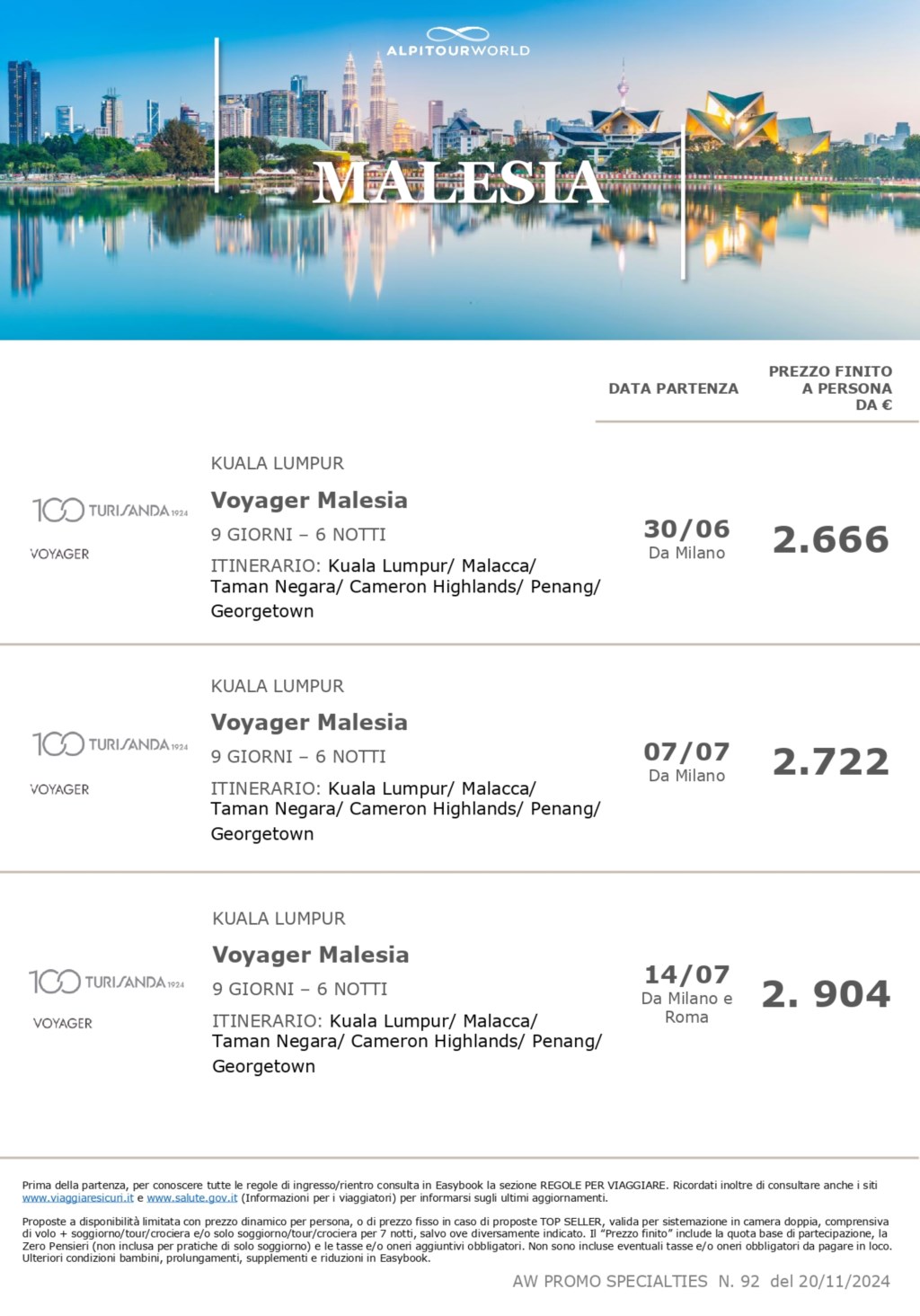Click the VOYAGER label under the third logo
This screenshot has height=1316, width=920.
click(x=63, y=1023)
